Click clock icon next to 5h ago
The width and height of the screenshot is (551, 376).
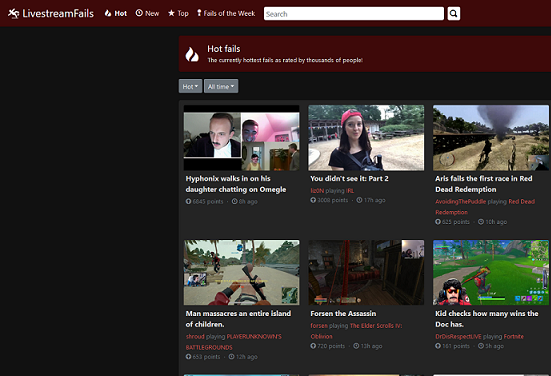click(481, 346)
